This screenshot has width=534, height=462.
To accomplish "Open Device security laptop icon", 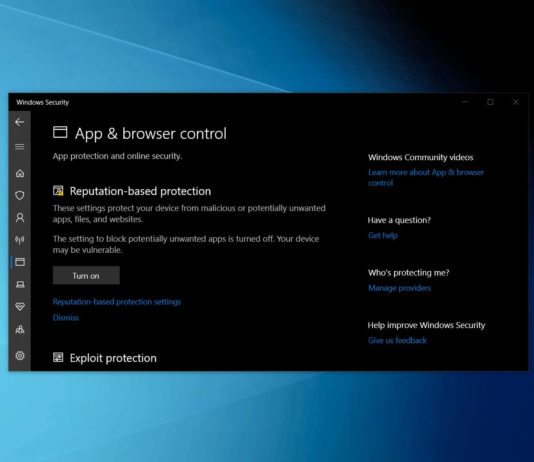I will pyautogui.click(x=20, y=284).
